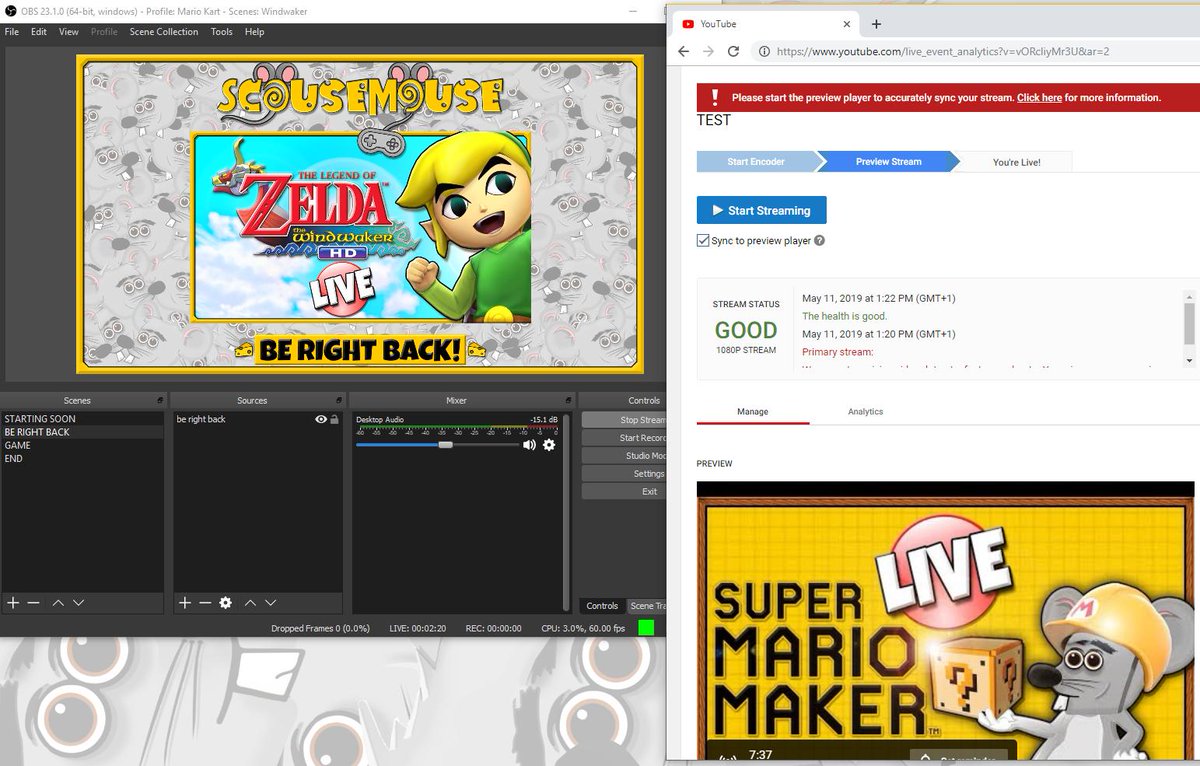The width and height of the screenshot is (1200, 766).
Task: Float the Mixer dock panel
Action: [569, 400]
